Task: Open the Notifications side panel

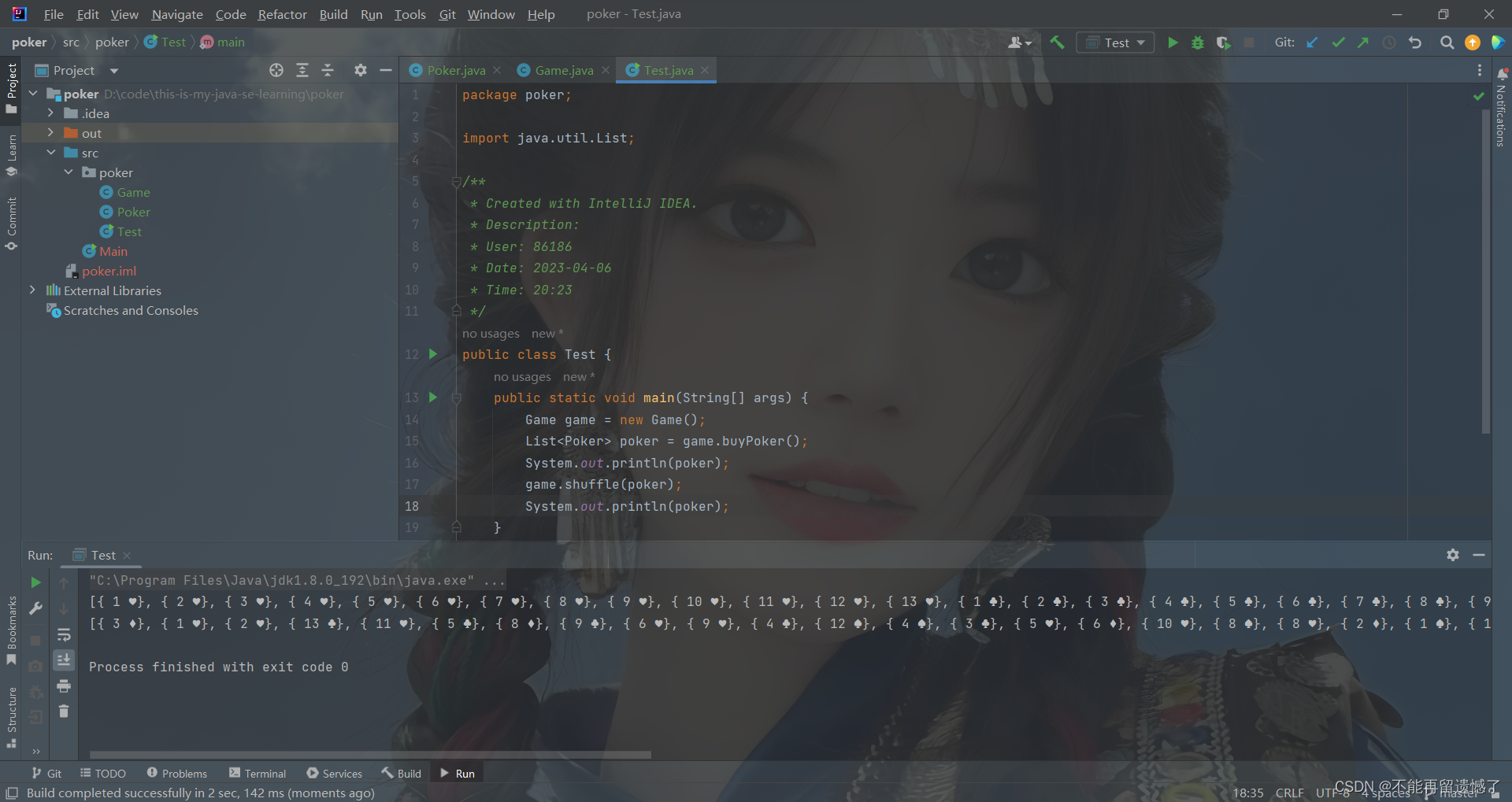Action: [1502, 108]
